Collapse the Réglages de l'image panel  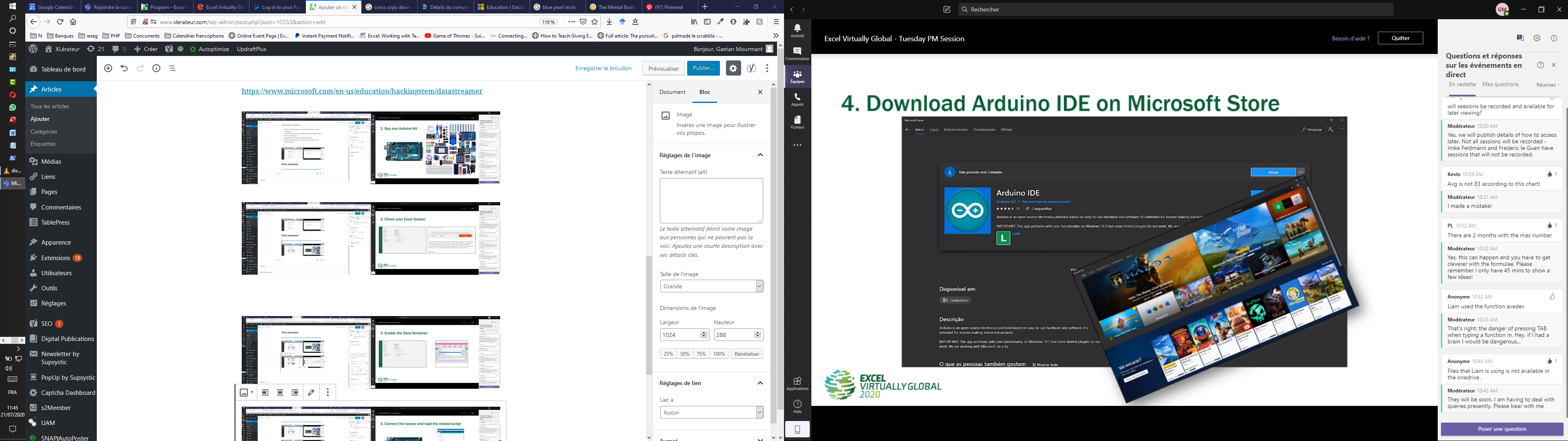tap(760, 155)
